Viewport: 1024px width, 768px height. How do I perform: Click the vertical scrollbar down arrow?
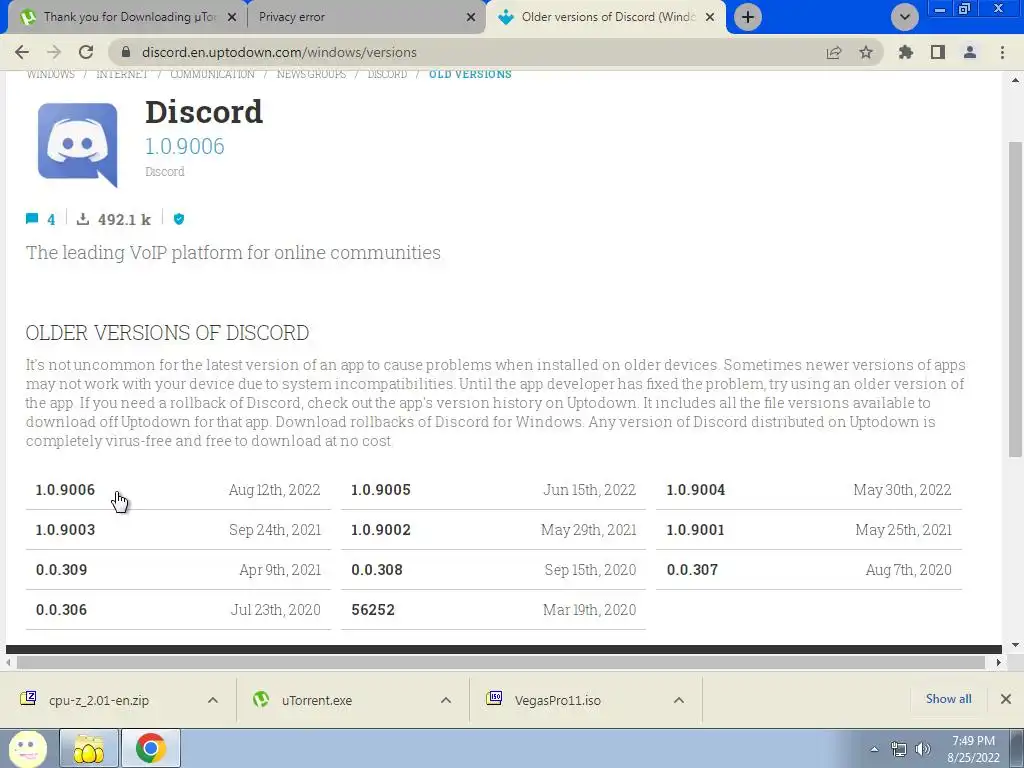tap(1015, 645)
